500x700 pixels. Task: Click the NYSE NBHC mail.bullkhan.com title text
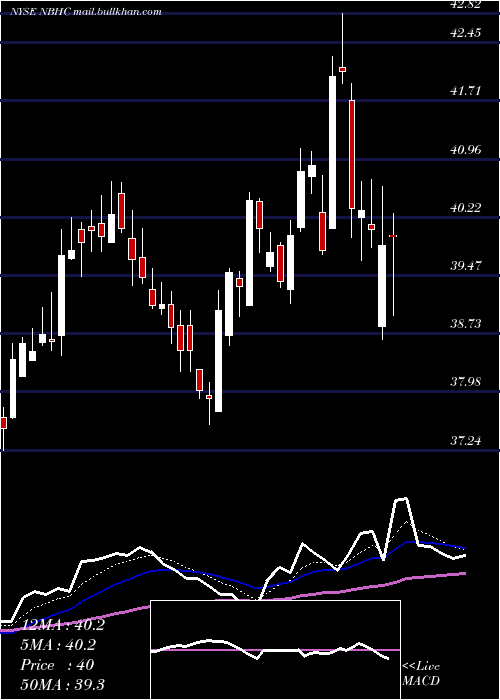point(86,12)
